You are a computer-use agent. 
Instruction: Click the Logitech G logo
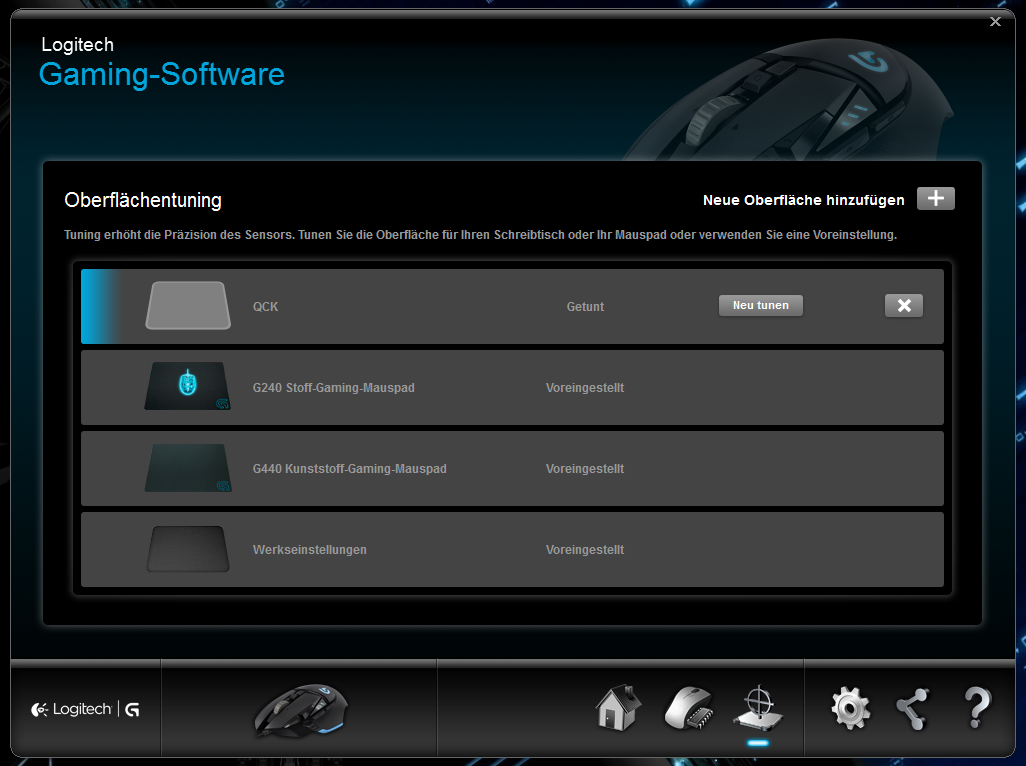pyautogui.click(x=85, y=709)
